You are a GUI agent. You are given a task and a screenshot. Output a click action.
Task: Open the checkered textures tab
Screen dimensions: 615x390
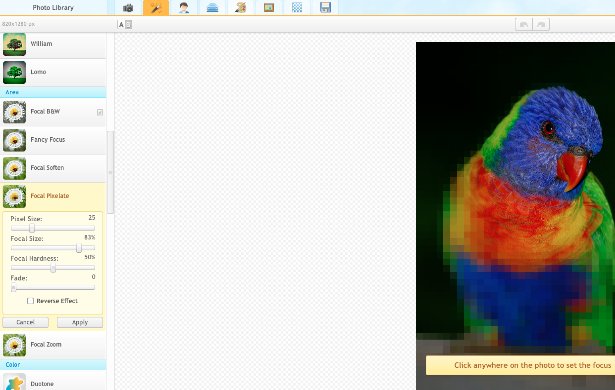(x=297, y=7)
